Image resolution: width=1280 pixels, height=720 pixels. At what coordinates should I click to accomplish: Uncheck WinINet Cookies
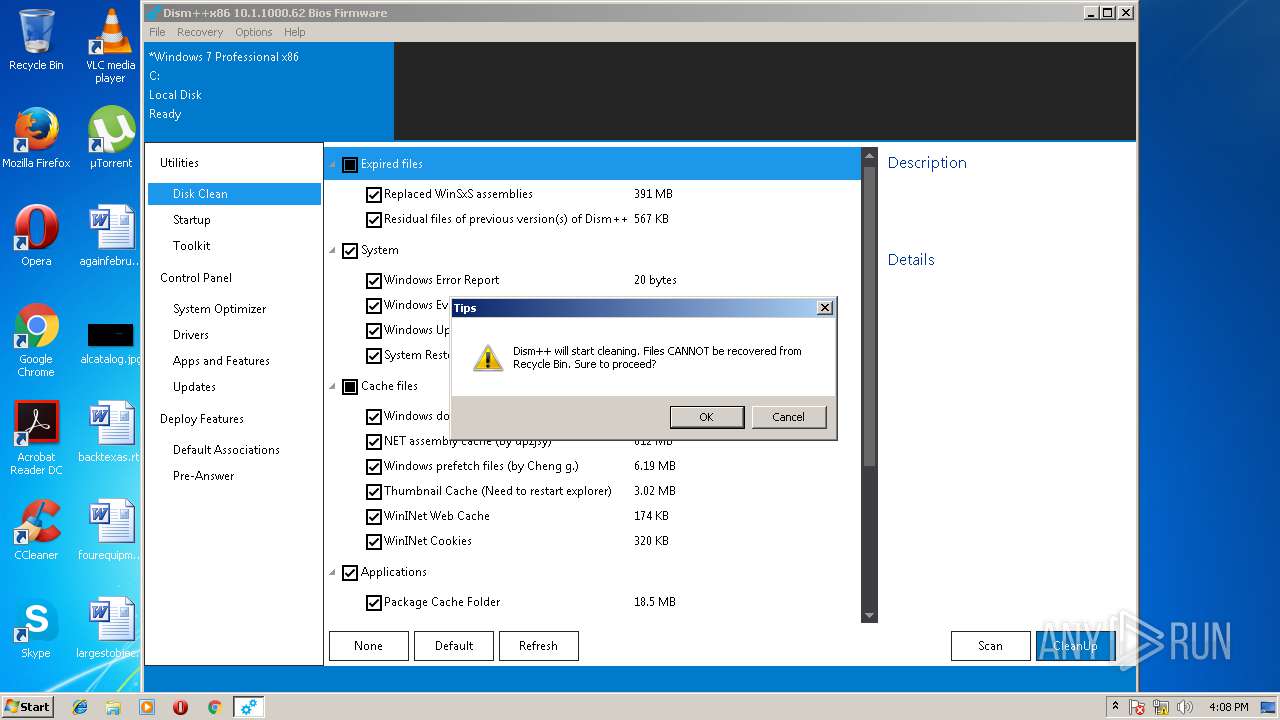(374, 542)
